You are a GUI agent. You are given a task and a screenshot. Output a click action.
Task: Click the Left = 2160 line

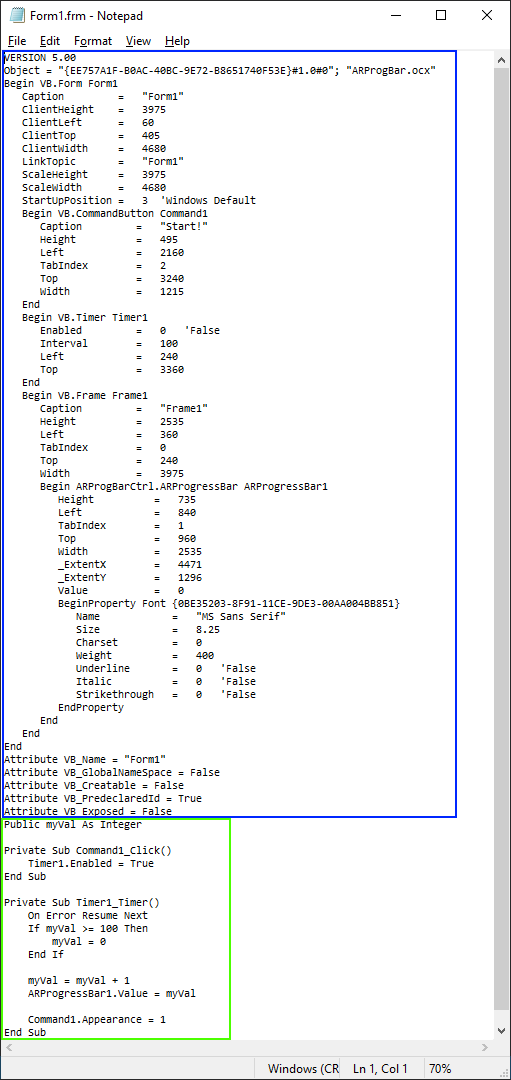coord(112,253)
